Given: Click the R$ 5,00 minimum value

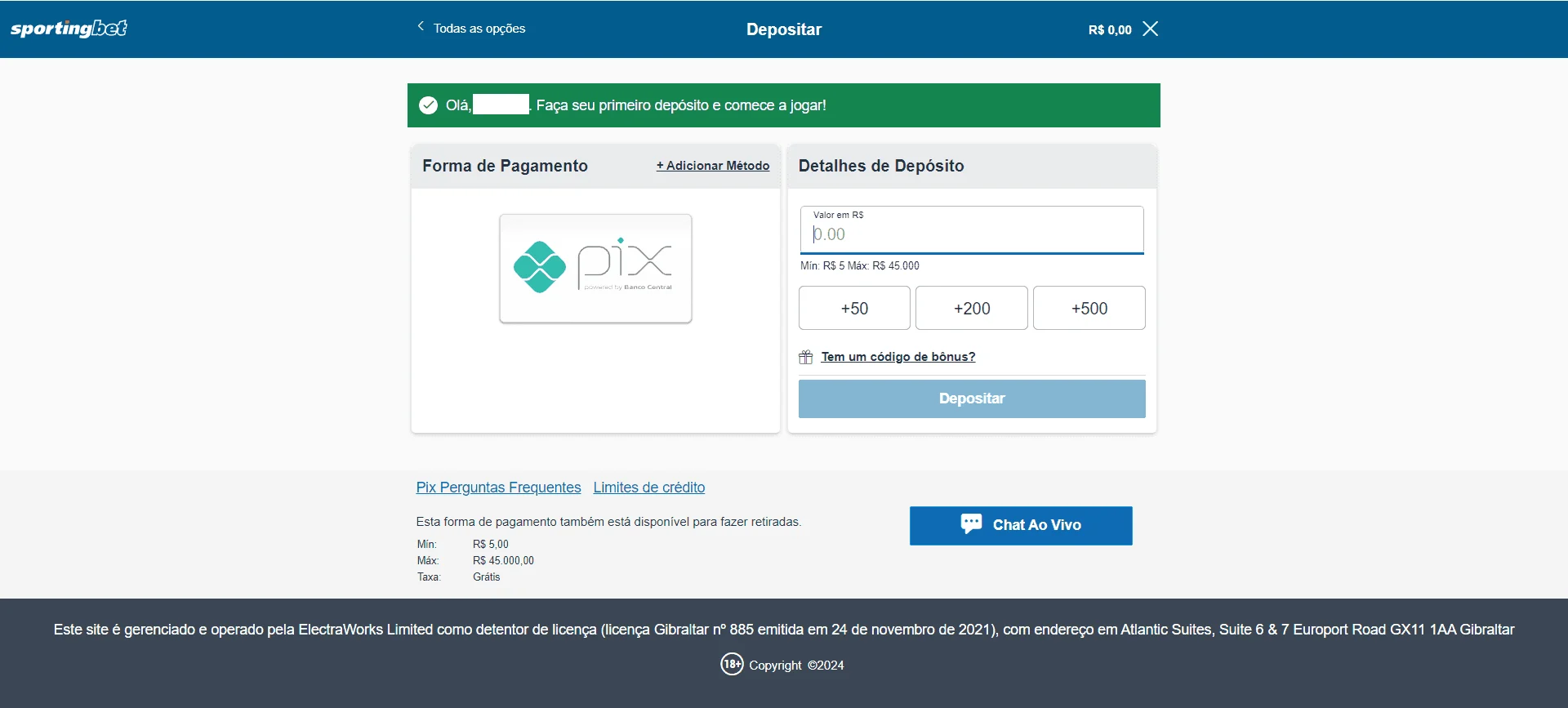Looking at the screenshot, I should pyautogui.click(x=490, y=544).
